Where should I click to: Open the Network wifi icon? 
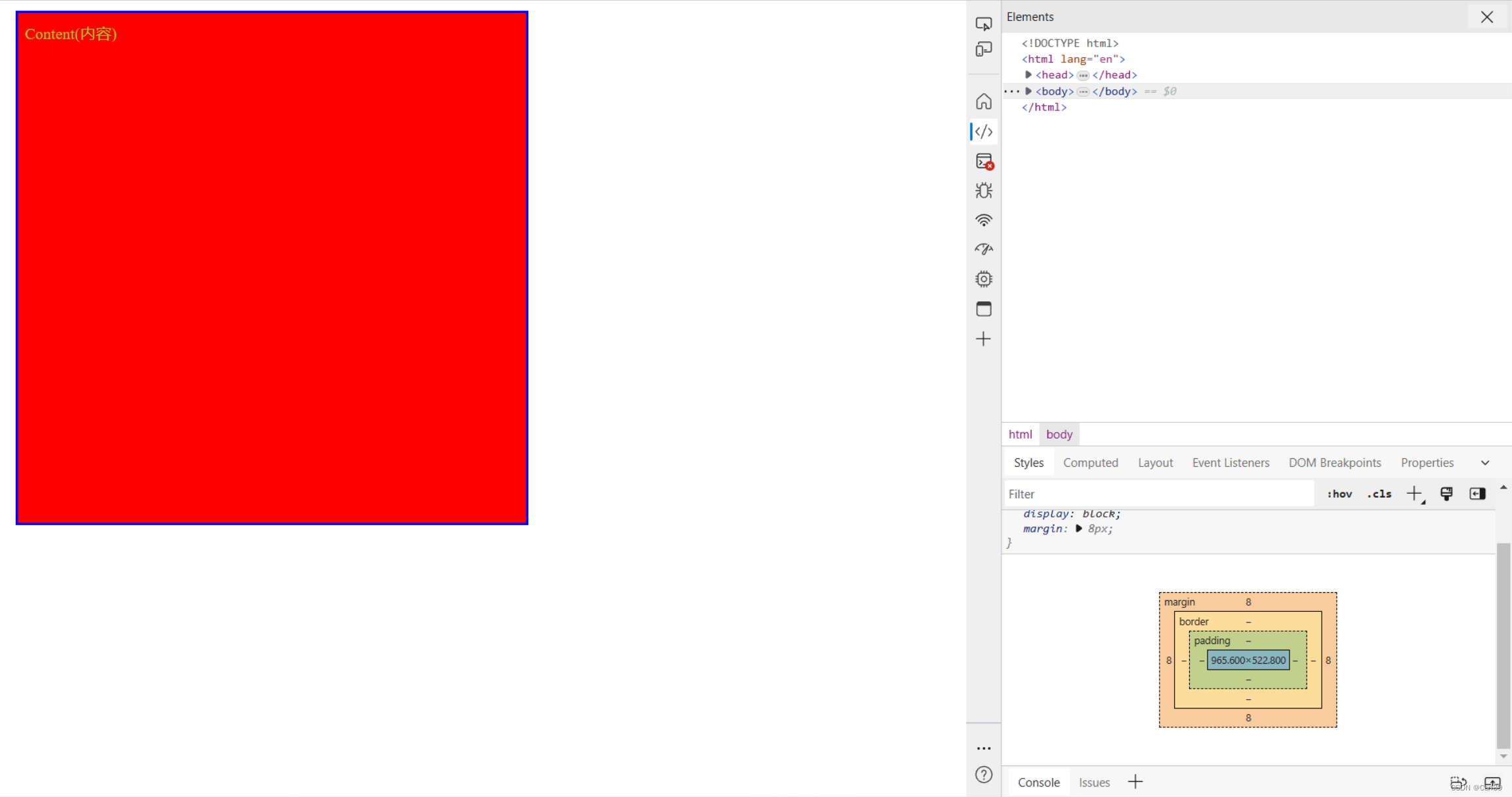coord(983,221)
